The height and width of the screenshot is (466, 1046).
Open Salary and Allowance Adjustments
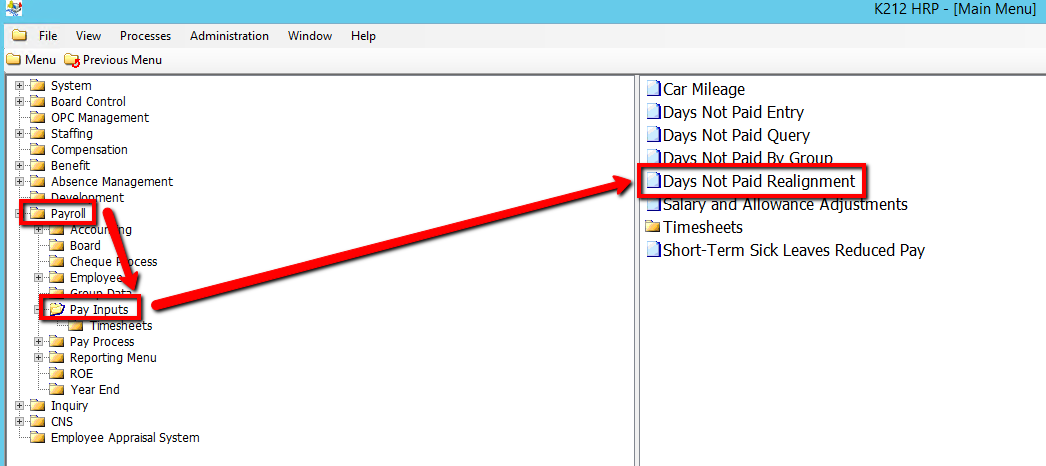(x=784, y=204)
